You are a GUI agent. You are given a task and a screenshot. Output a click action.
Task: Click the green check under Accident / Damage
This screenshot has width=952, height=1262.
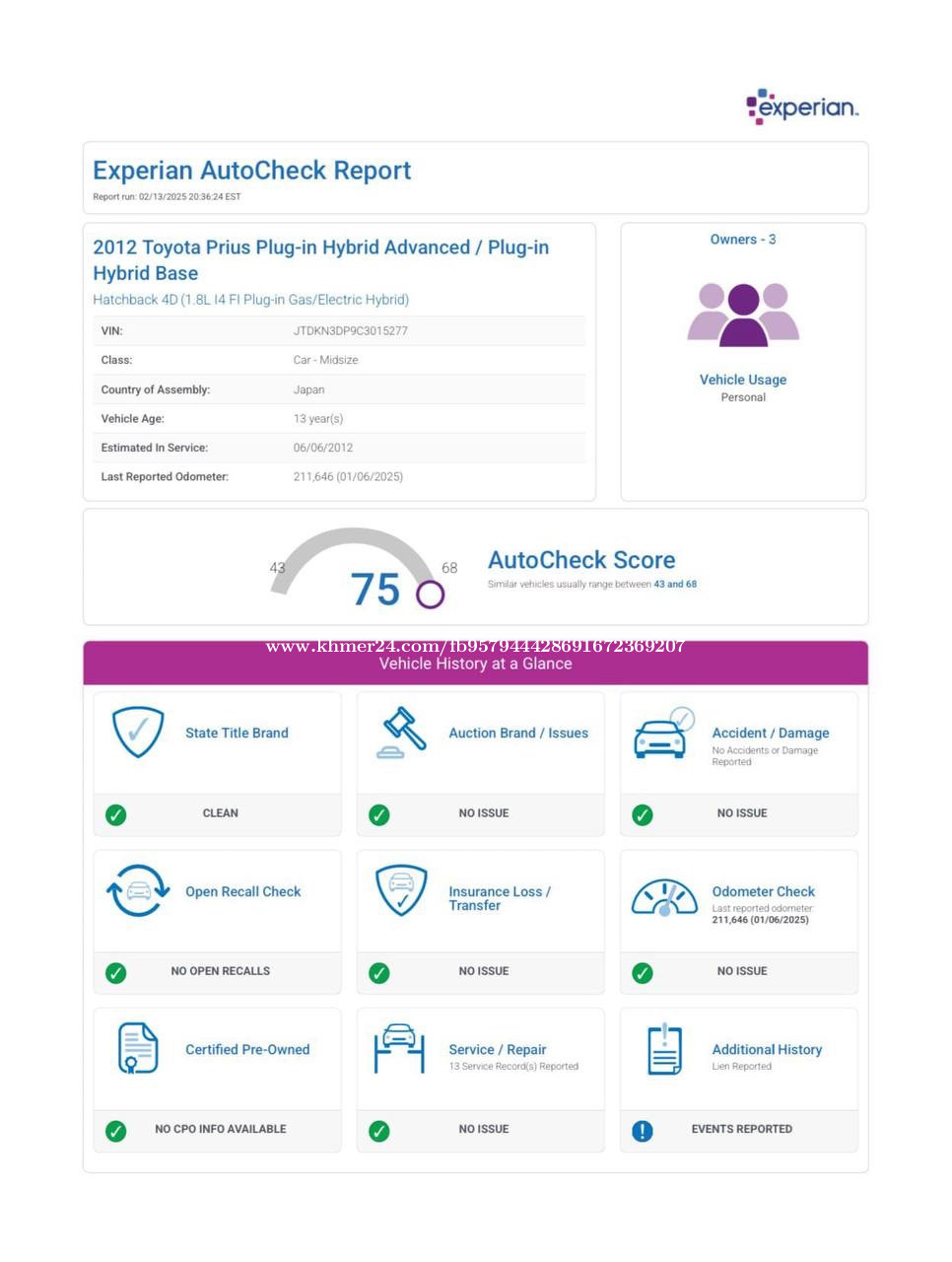click(643, 814)
